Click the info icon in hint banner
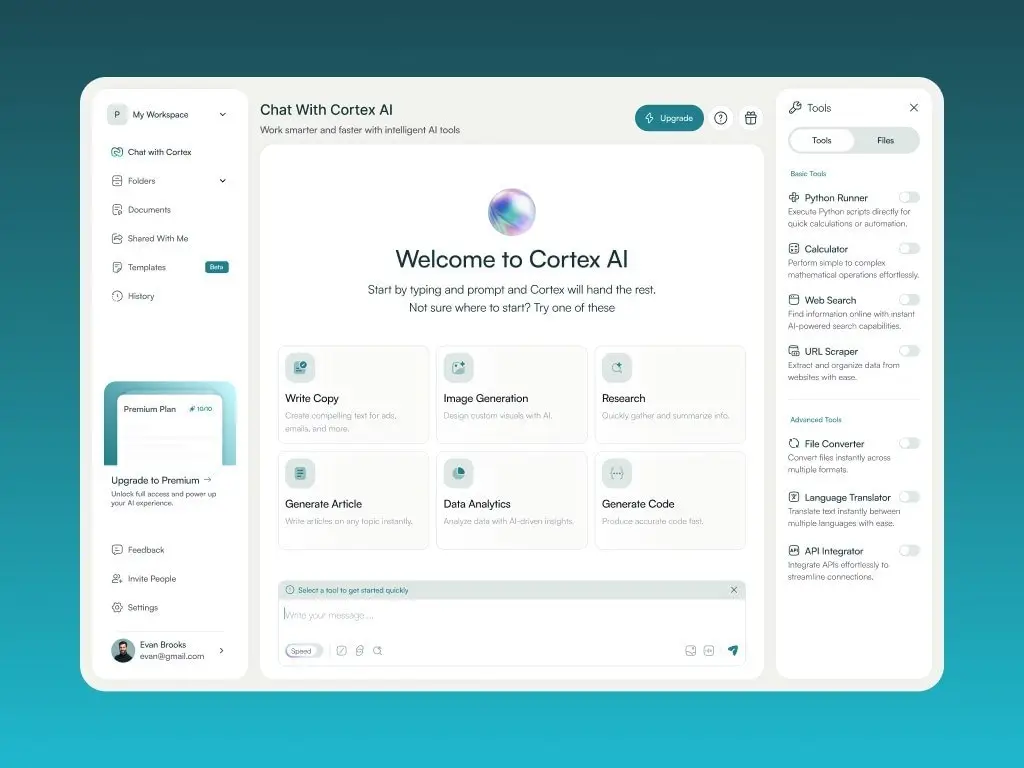 point(290,590)
